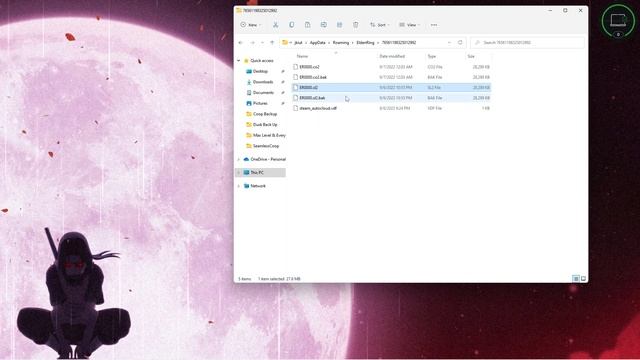The width and height of the screenshot is (640, 360).
Task: Click the Cut scissors icon in the toolbar
Action: [276, 25]
